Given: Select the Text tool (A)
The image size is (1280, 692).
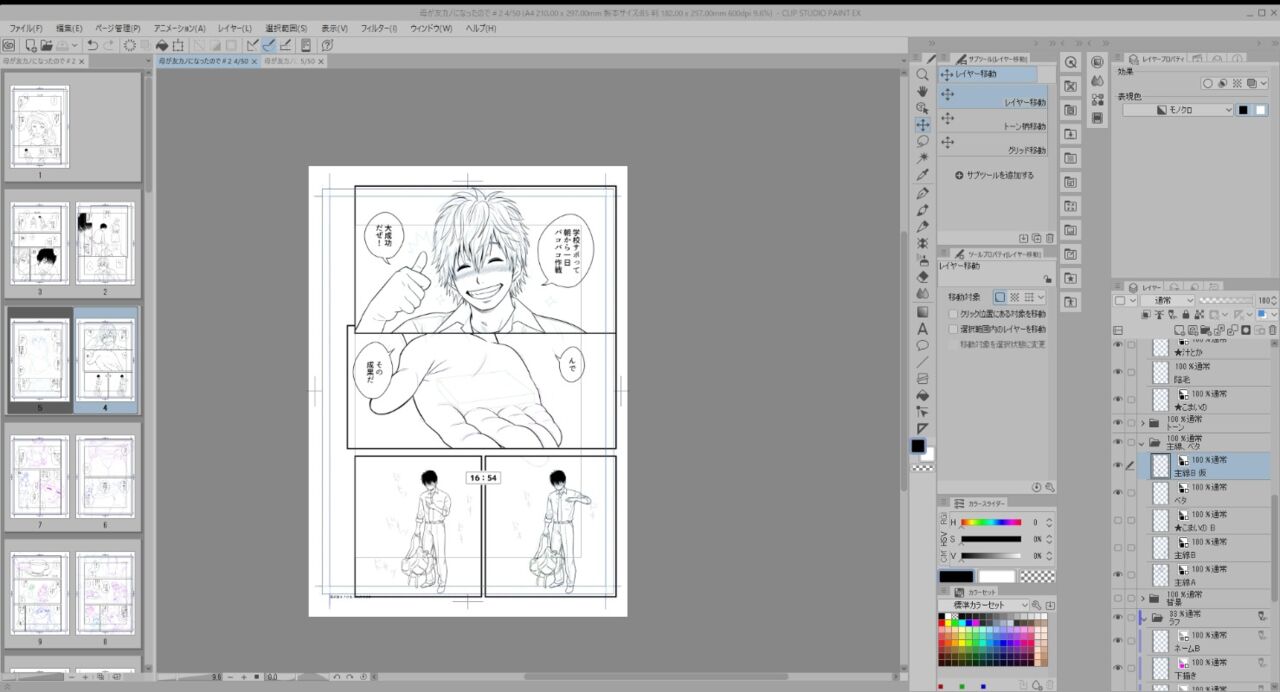Looking at the screenshot, I should point(922,328).
